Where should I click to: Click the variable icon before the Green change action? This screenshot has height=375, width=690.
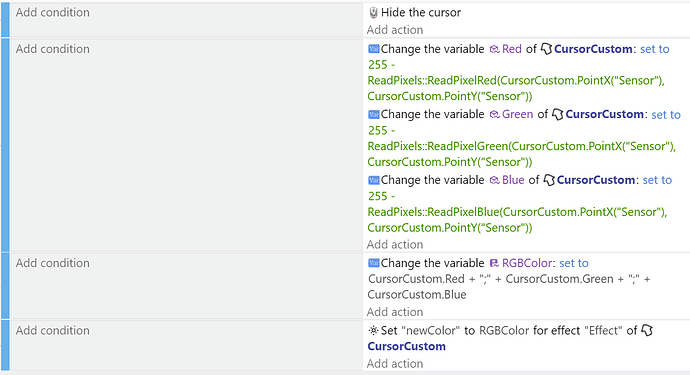(x=374, y=114)
